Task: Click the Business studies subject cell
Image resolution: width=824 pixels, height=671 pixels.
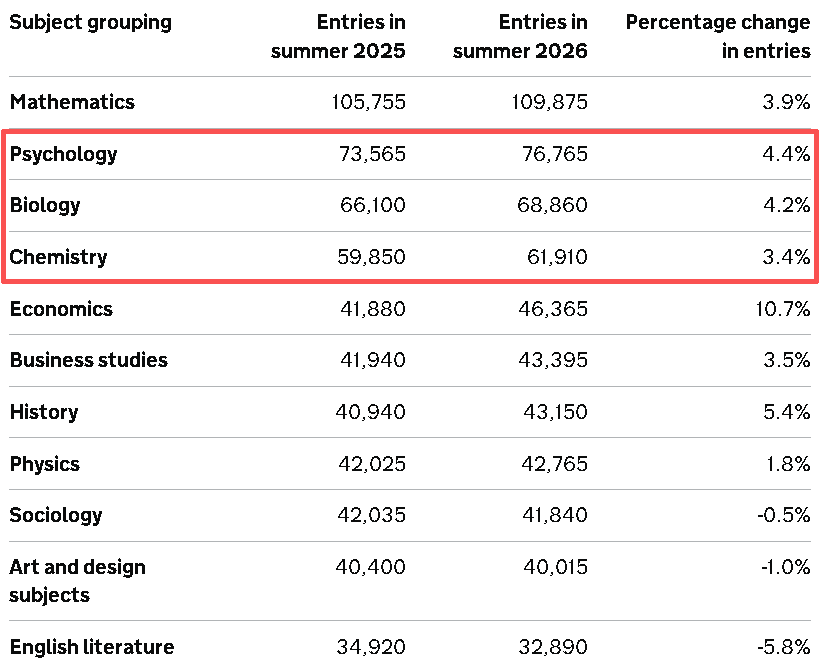Action: (x=88, y=360)
